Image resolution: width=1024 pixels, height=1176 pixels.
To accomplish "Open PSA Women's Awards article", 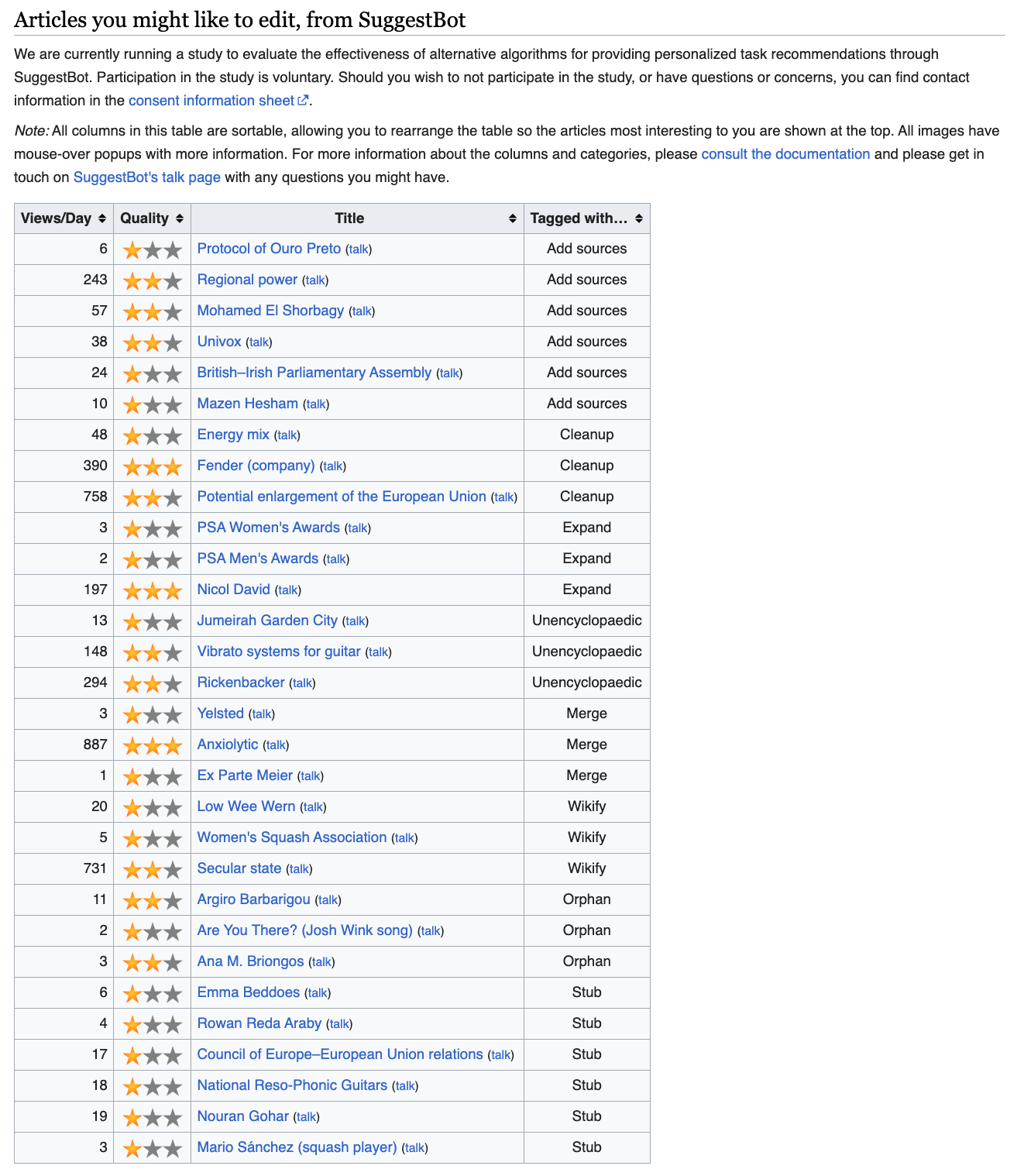I will 268,528.
